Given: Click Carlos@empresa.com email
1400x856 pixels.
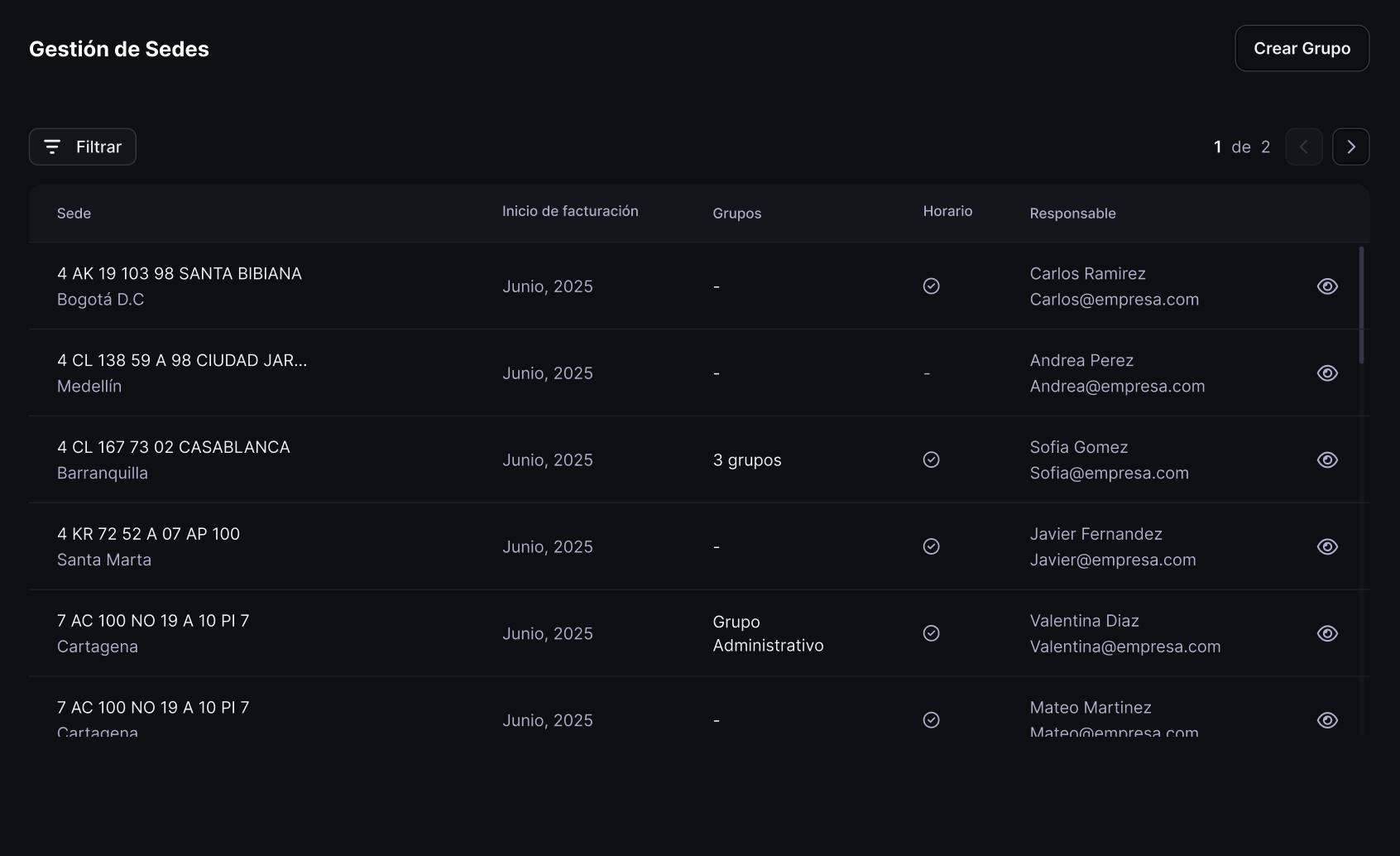Looking at the screenshot, I should click(1114, 300).
